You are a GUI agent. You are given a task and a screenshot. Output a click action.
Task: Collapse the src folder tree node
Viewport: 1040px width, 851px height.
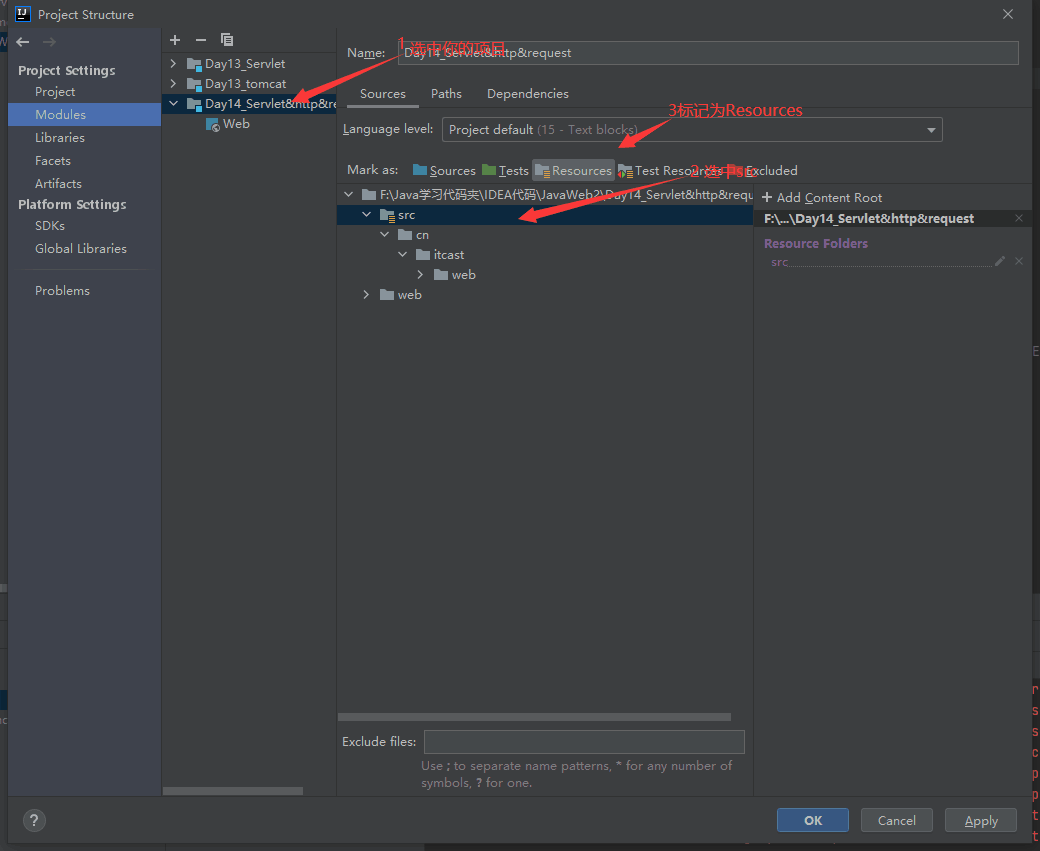pyautogui.click(x=366, y=215)
